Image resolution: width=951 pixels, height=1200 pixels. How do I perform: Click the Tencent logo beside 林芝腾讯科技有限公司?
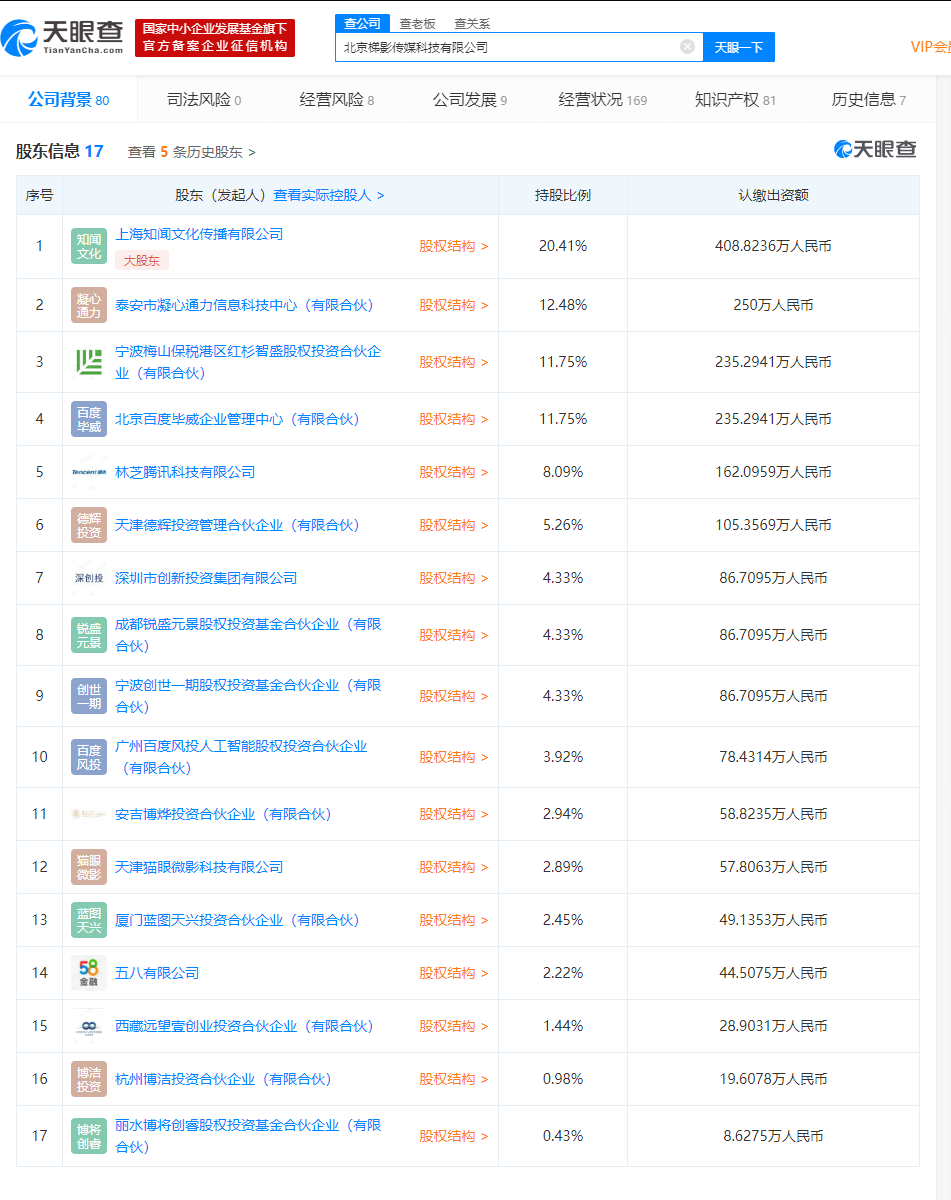(x=89, y=471)
